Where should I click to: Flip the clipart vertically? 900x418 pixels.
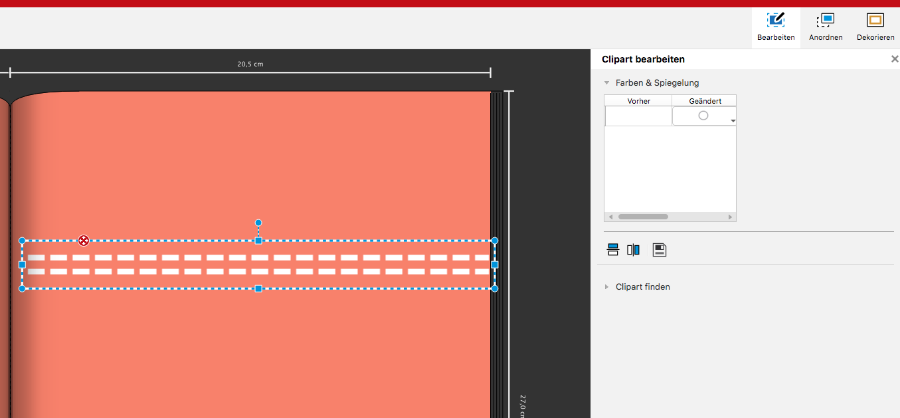click(x=613, y=250)
